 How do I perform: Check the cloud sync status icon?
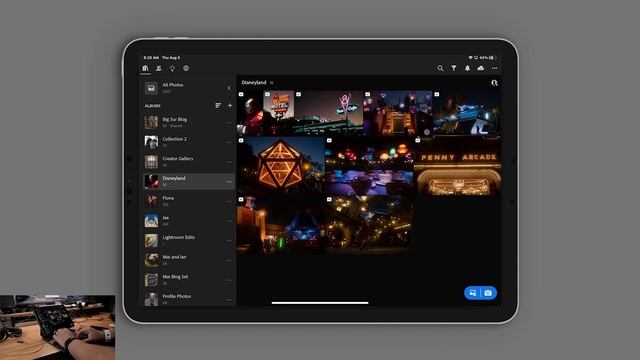click(x=481, y=68)
